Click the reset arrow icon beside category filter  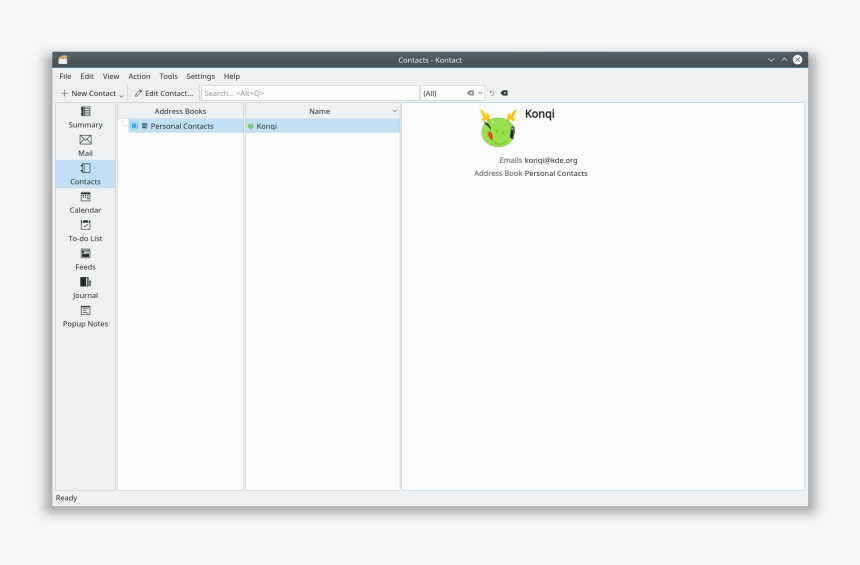tap(491, 93)
